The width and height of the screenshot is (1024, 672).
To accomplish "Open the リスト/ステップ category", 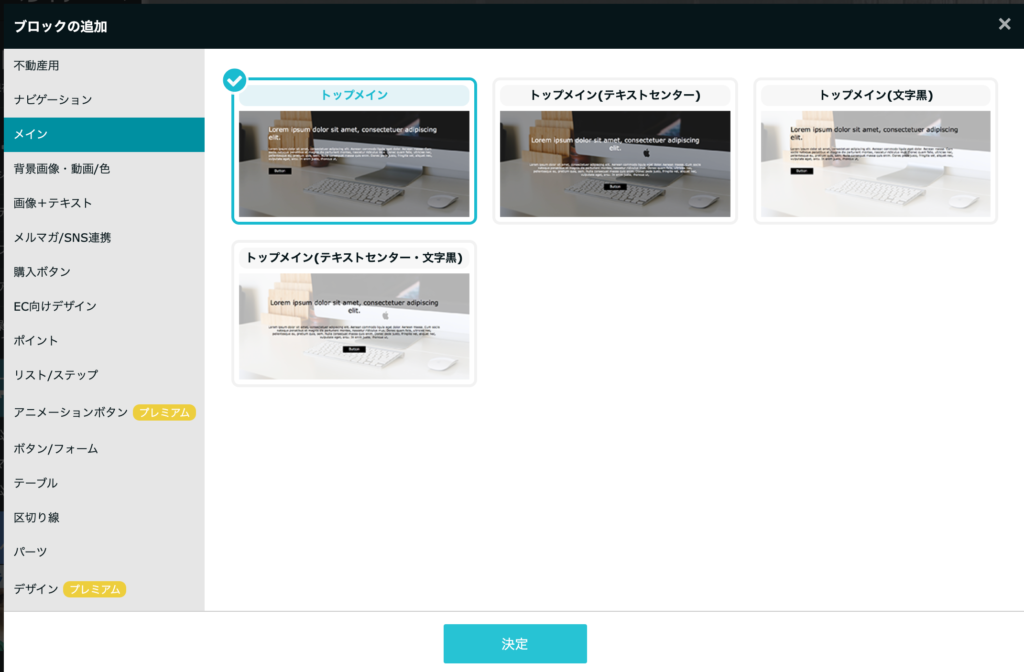I will click(56, 375).
